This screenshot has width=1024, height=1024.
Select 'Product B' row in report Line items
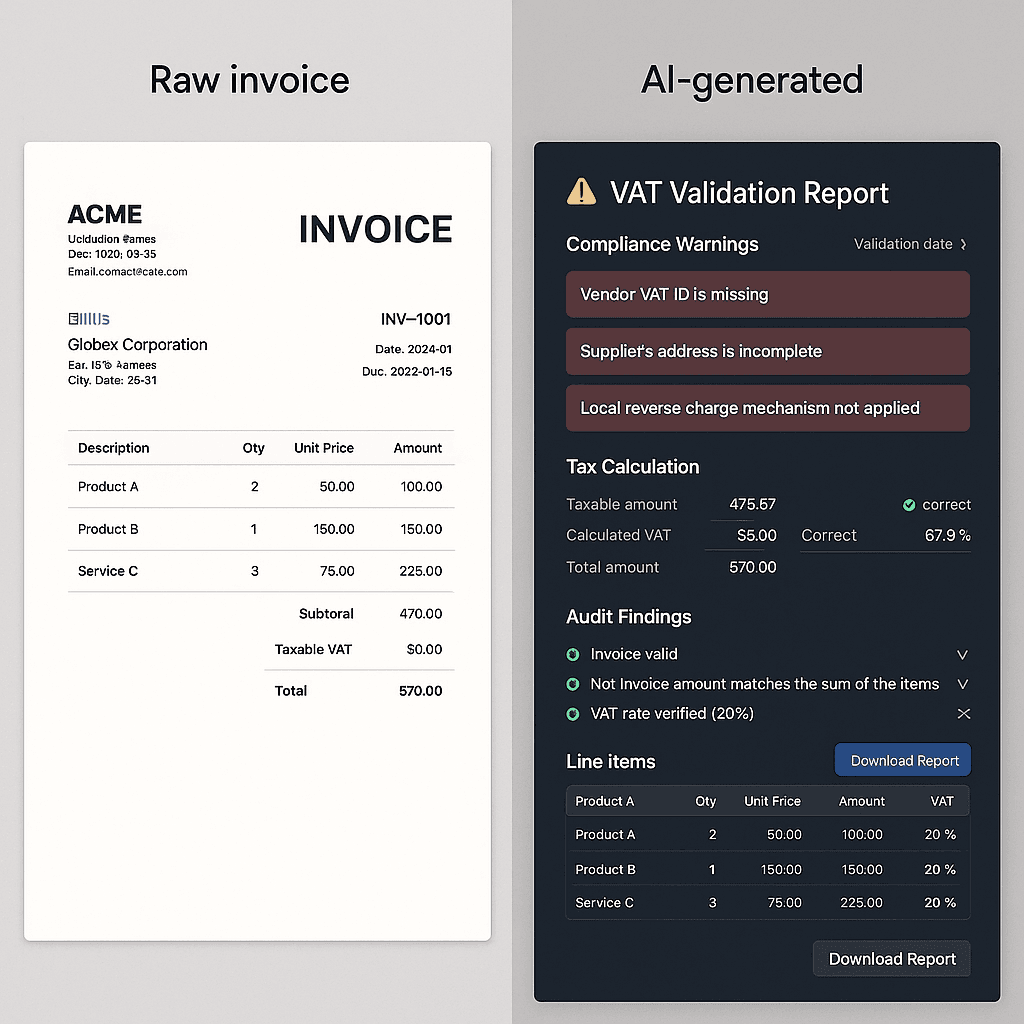[x=767, y=869]
